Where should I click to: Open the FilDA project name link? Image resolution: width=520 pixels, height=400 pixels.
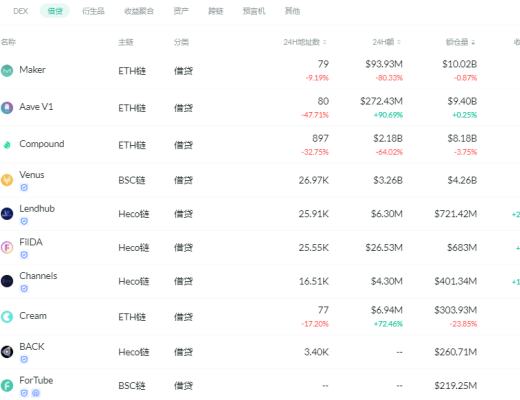31,242
